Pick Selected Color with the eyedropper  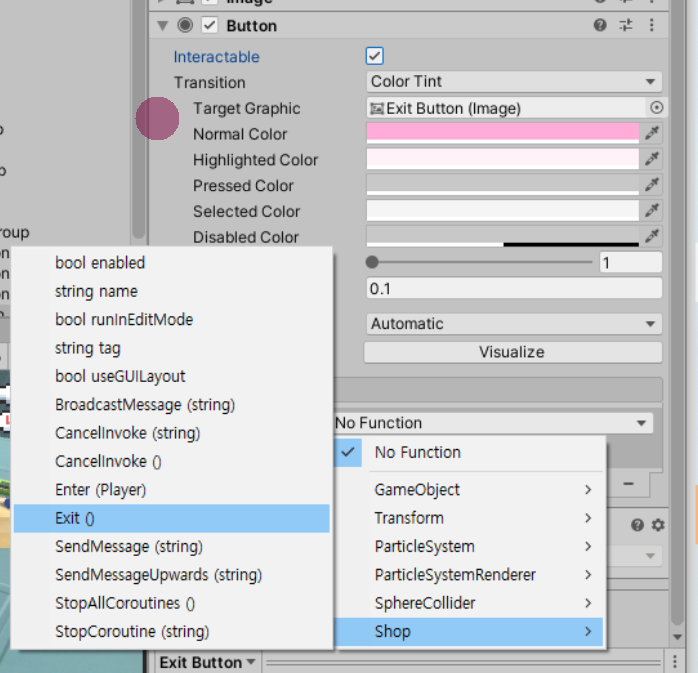652,210
